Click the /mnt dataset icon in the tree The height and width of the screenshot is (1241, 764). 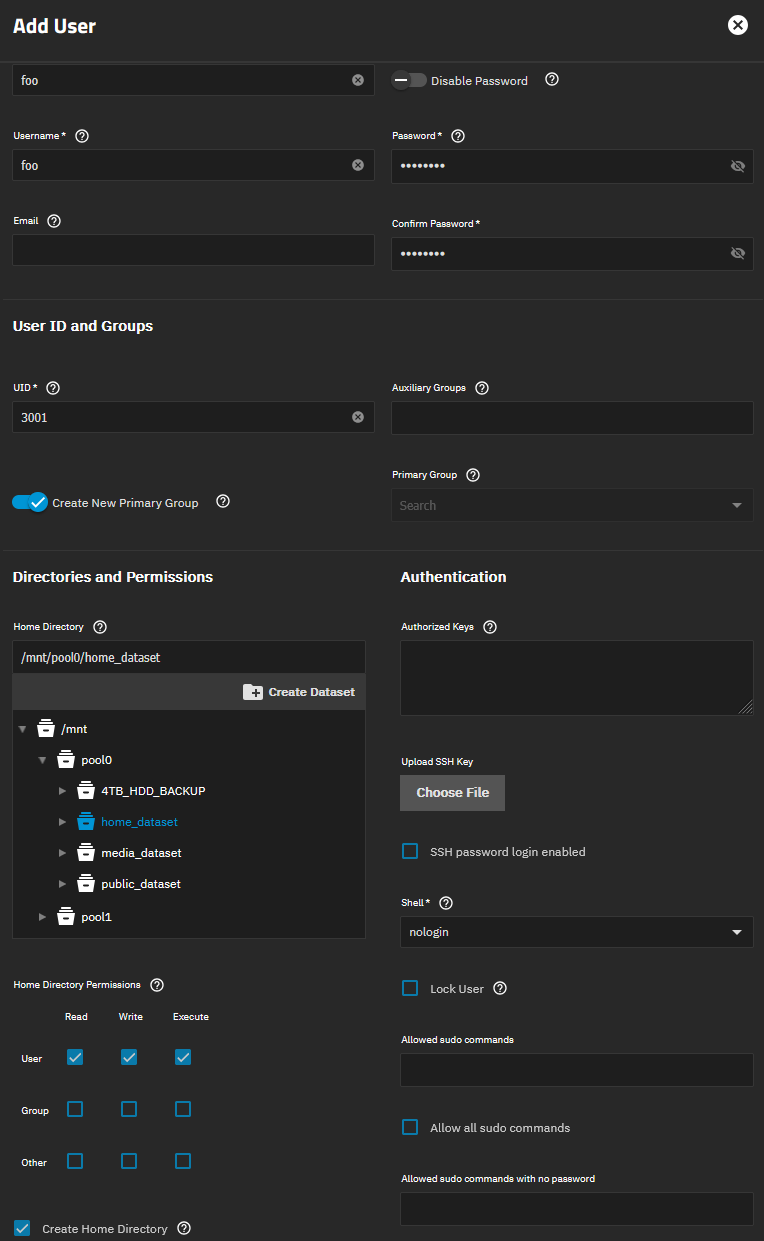pyautogui.click(x=46, y=728)
